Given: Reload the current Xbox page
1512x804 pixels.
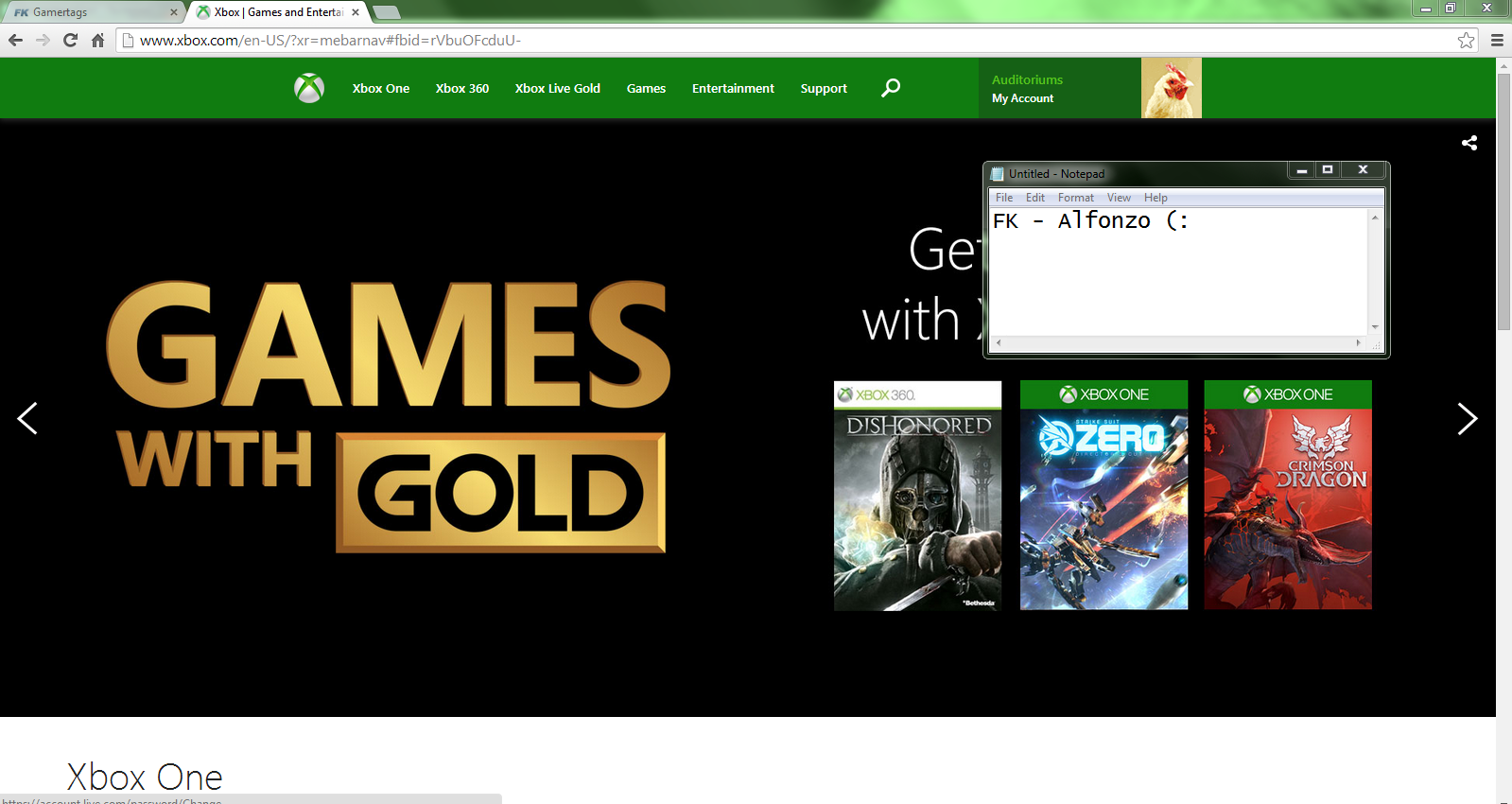Looking at the screenshot, I should coord(70,40).
